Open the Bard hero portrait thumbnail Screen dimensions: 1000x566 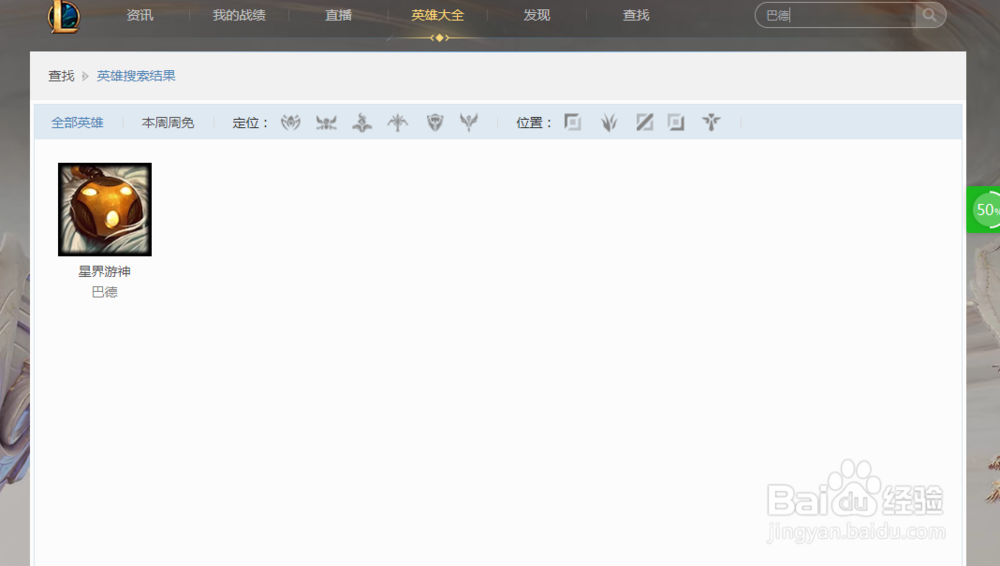coord(105,209)
